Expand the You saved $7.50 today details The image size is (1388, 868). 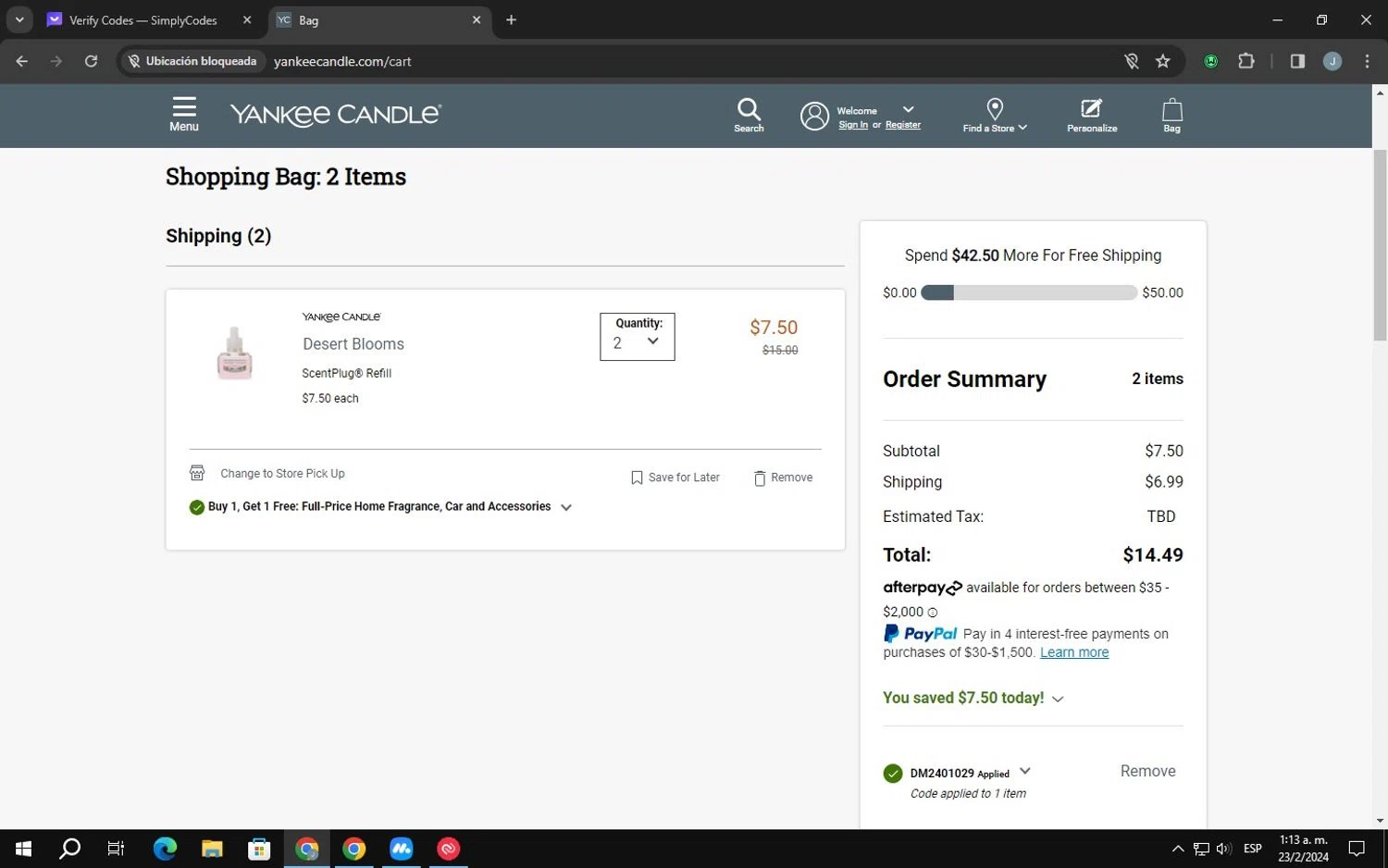tap(1058, 699)
